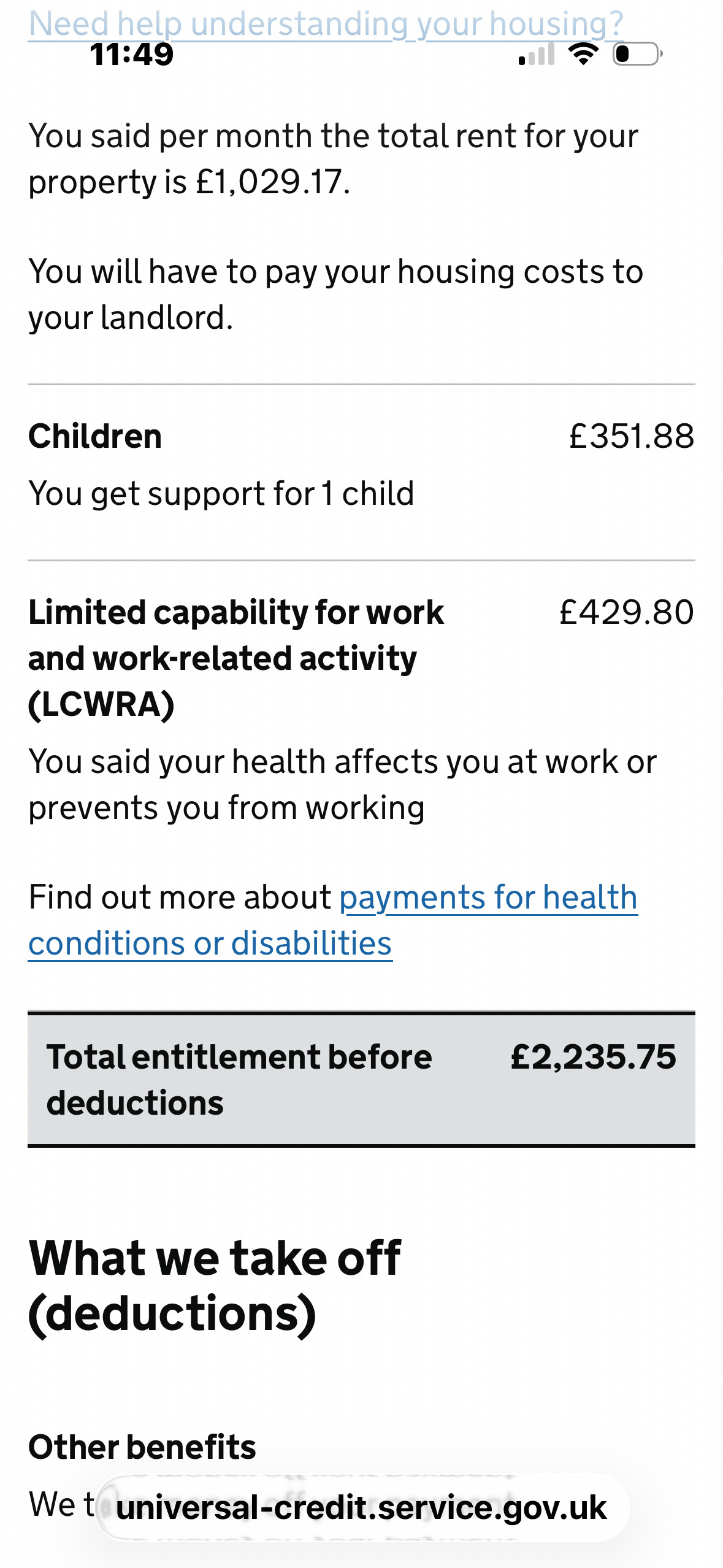Select the £2,235.75 total amount
This screenshot has height=1568, width=723.
(593, 1056)
